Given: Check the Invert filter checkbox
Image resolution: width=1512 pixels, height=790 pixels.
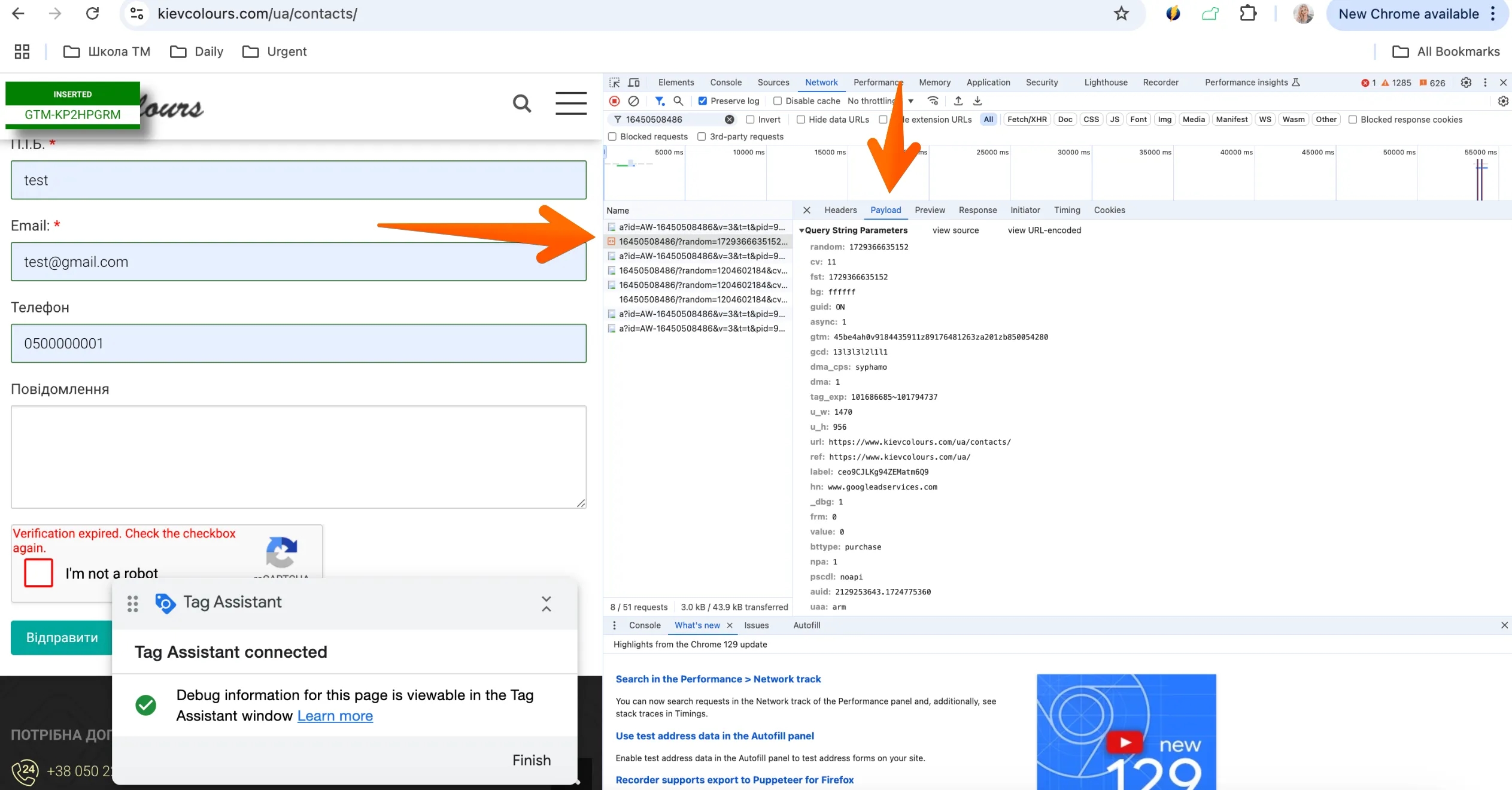Looking at the screenshot, I should (x=750, y=120).
